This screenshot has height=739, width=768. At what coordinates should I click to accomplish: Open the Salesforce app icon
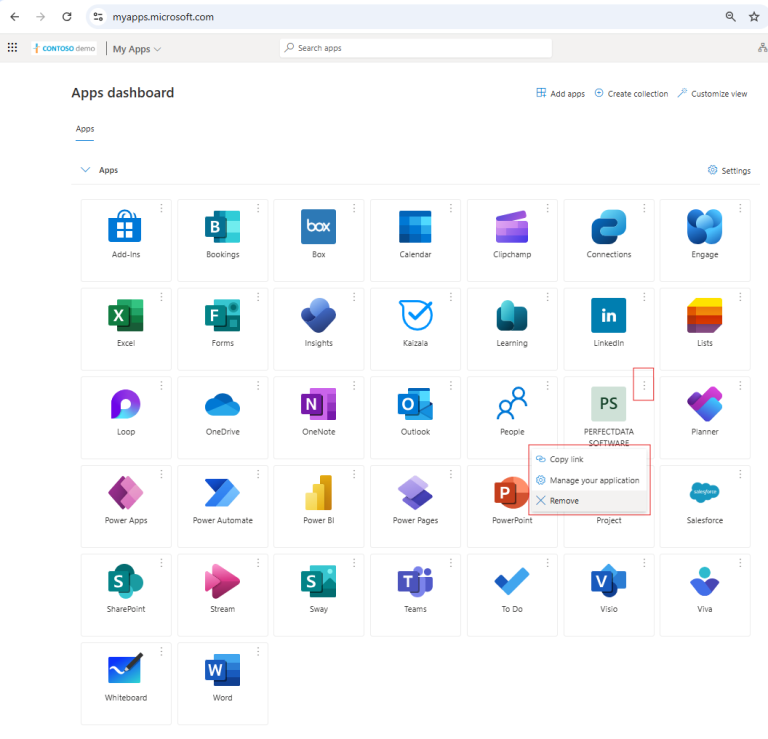[x=704, y=493]
